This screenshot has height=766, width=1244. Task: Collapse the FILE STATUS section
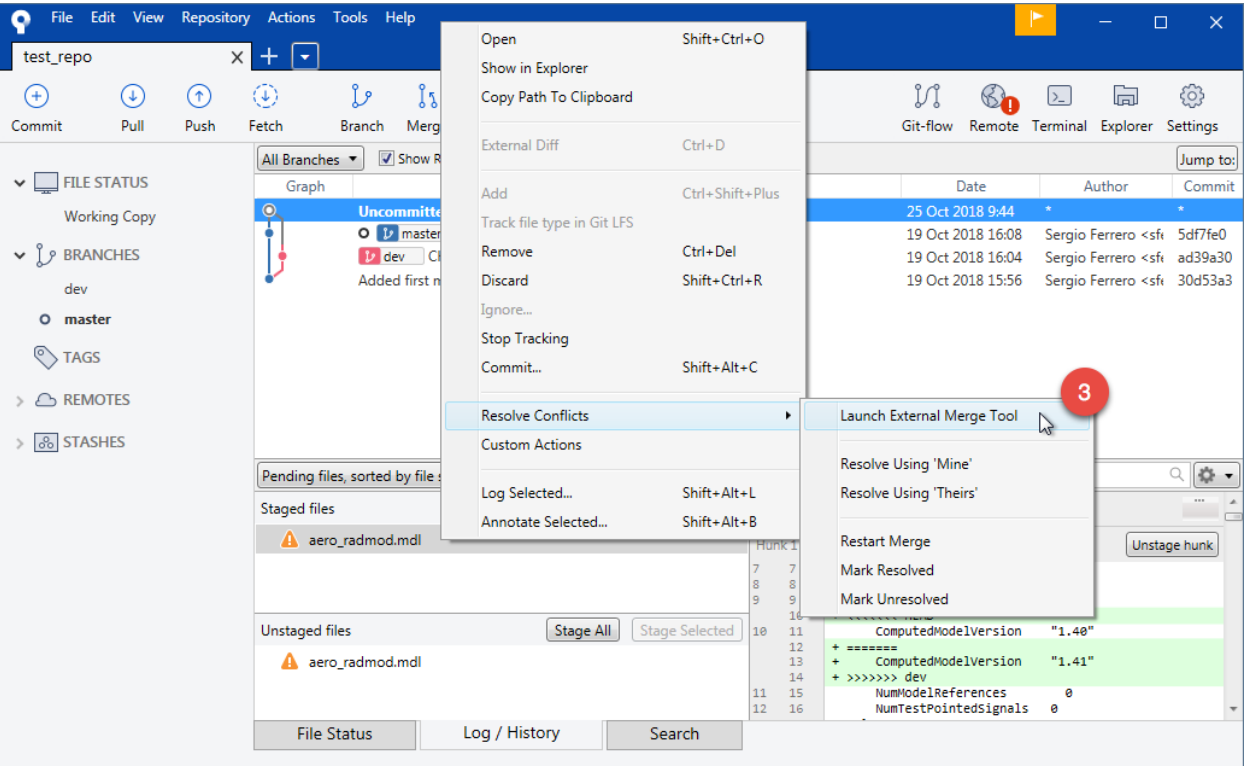[19, 183]
